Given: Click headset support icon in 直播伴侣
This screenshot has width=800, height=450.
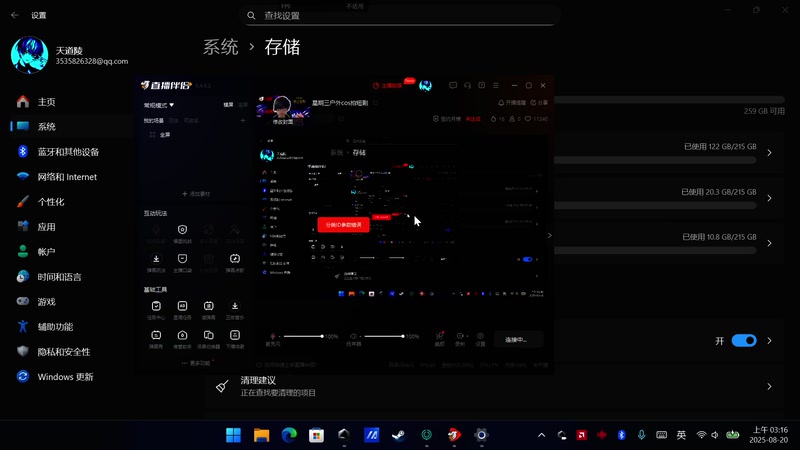Looking at the screenshot, I should coord(467,85).
